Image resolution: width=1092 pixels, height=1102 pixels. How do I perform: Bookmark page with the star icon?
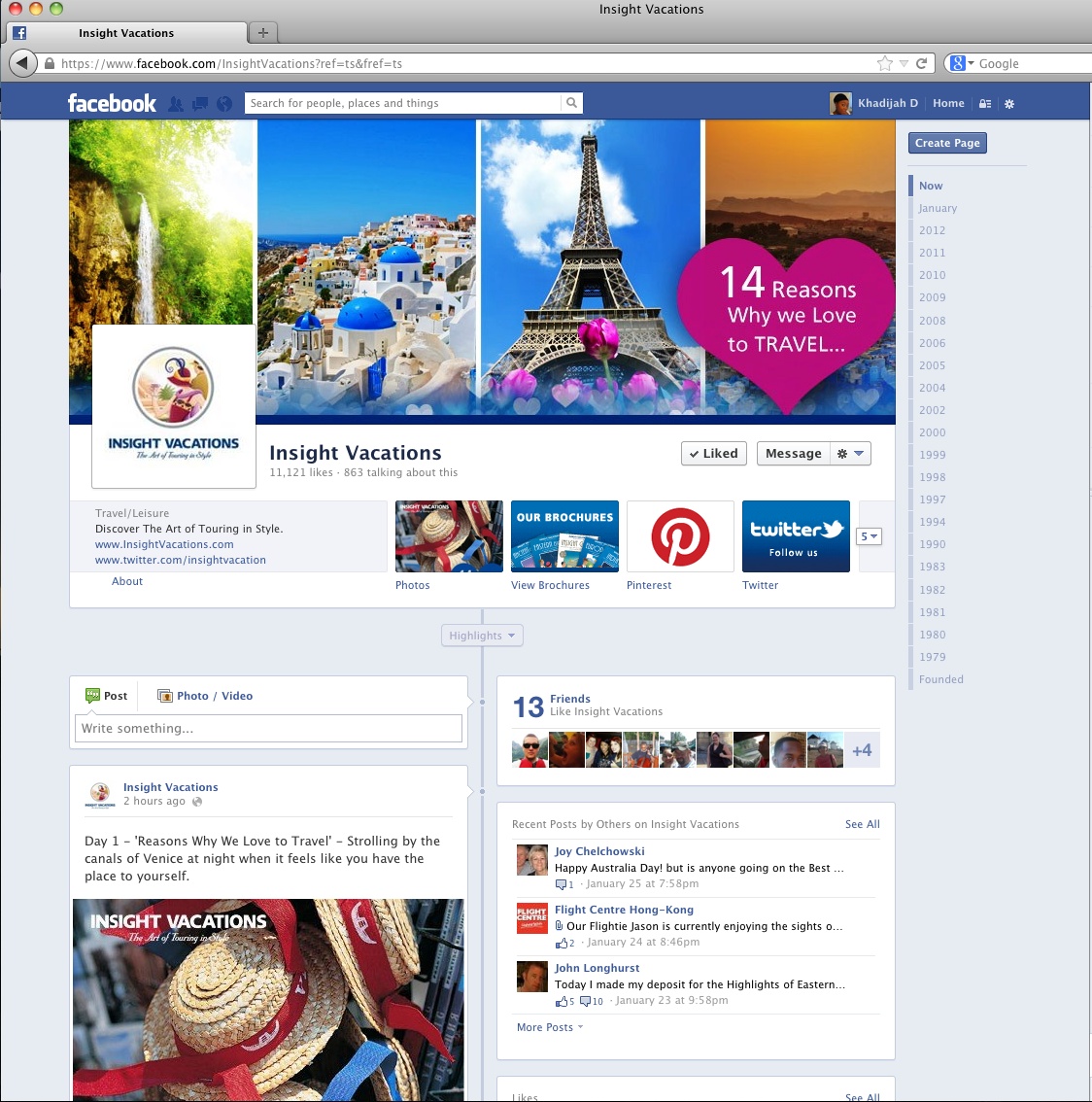coord(884,64)
